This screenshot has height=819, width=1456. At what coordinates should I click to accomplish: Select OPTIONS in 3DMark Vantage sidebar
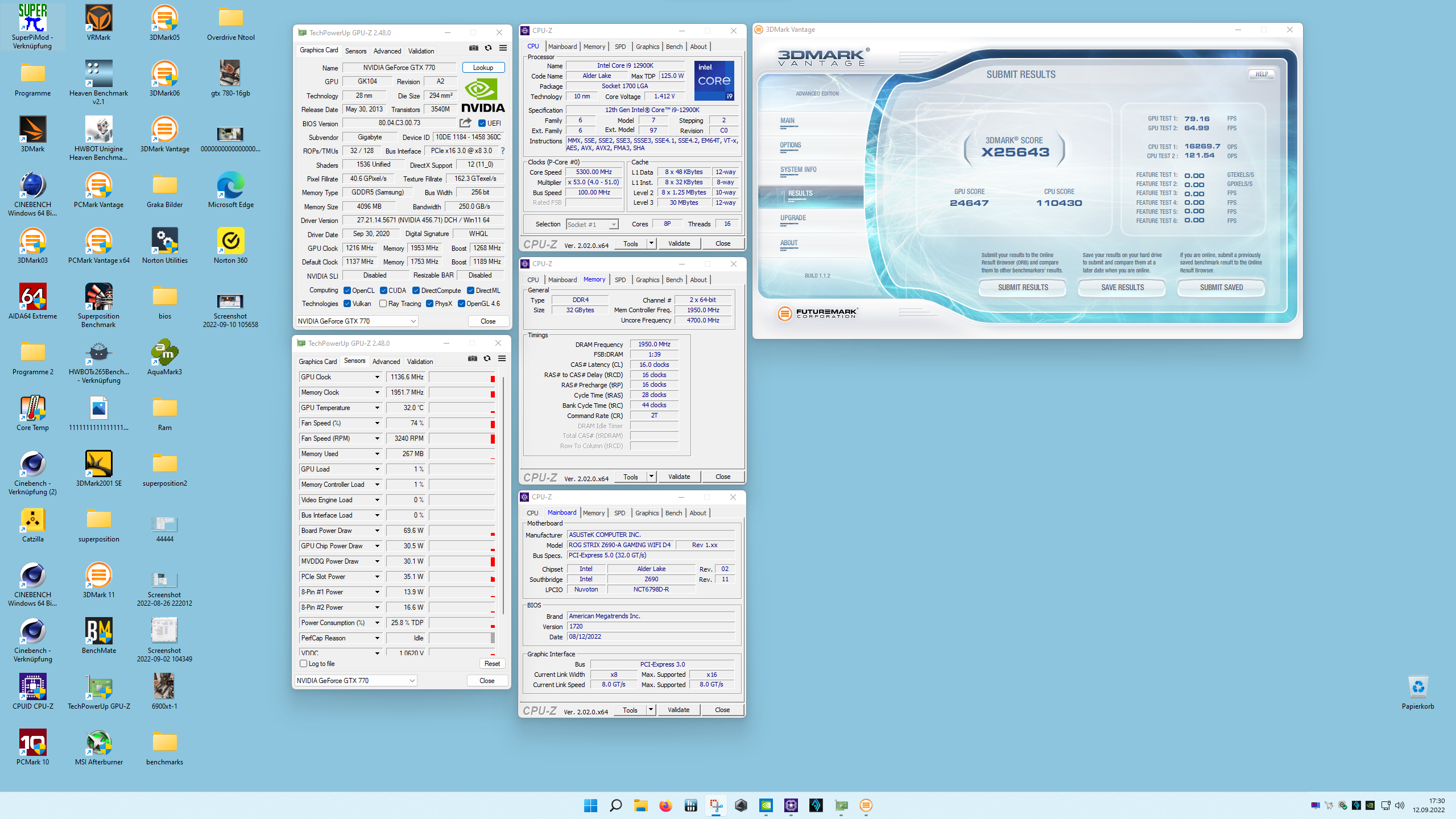pos(791,145)
